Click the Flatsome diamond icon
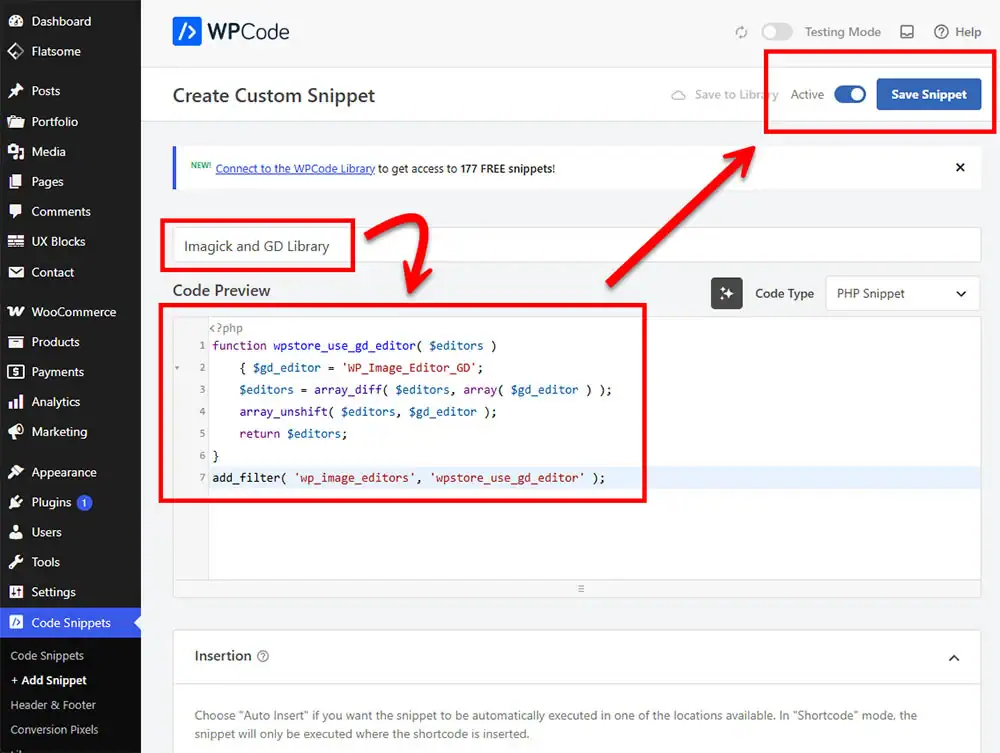Viewport: 1000px width, 753px height. coord(16,51)
